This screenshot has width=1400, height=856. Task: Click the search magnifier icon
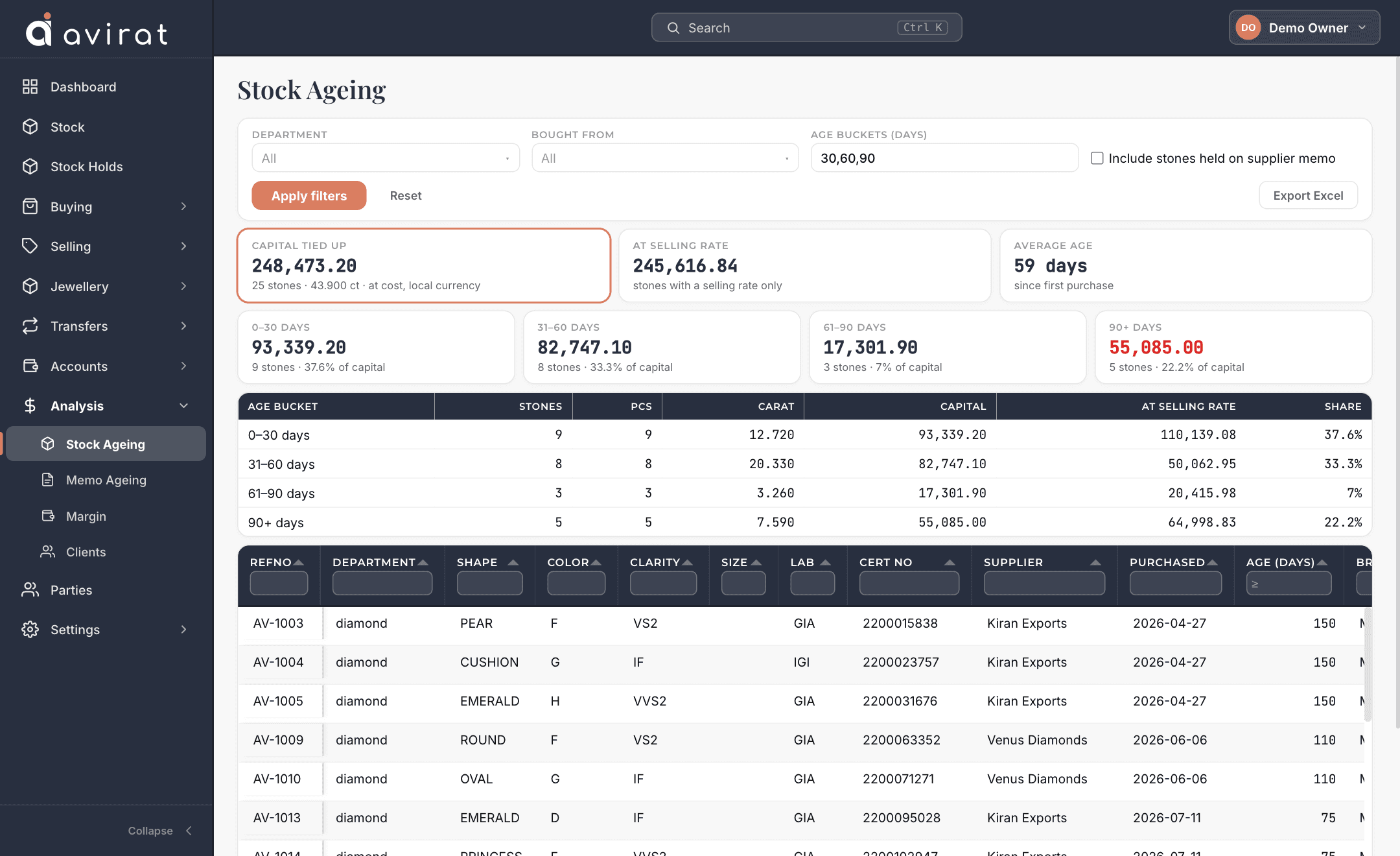click(x=673, y=28)
